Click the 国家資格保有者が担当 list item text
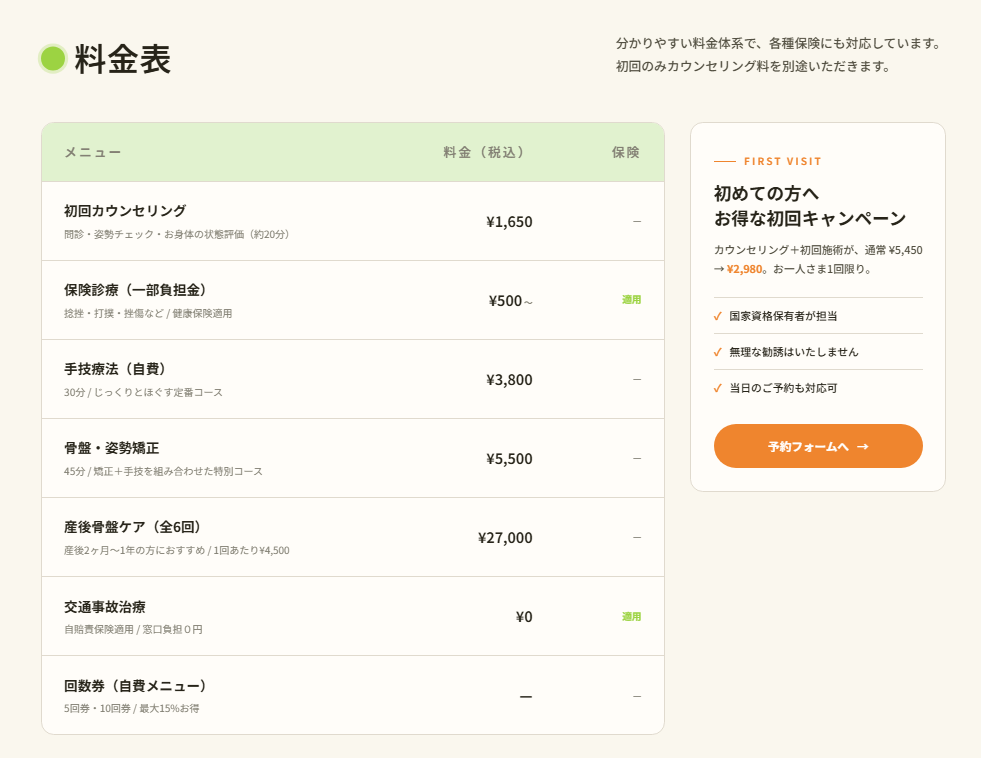Screen dimensions: 981x758 pyautogui.click(x=783, y=316)
